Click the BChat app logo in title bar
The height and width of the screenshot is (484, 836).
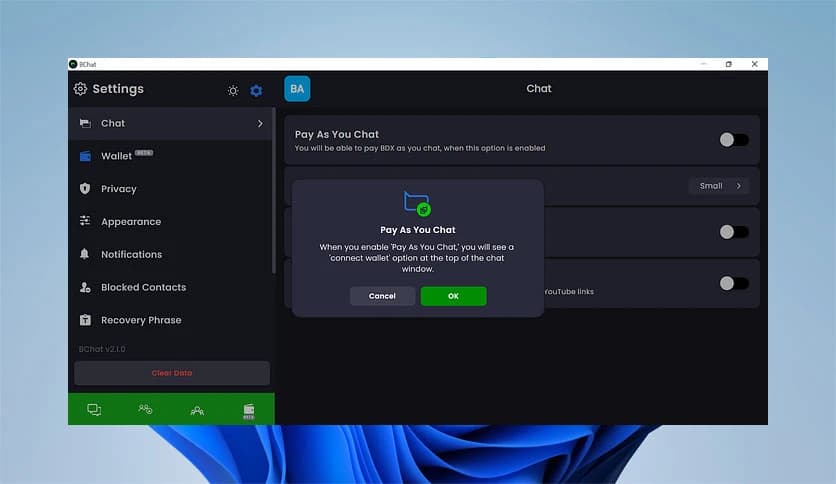[x=73, y=64]
